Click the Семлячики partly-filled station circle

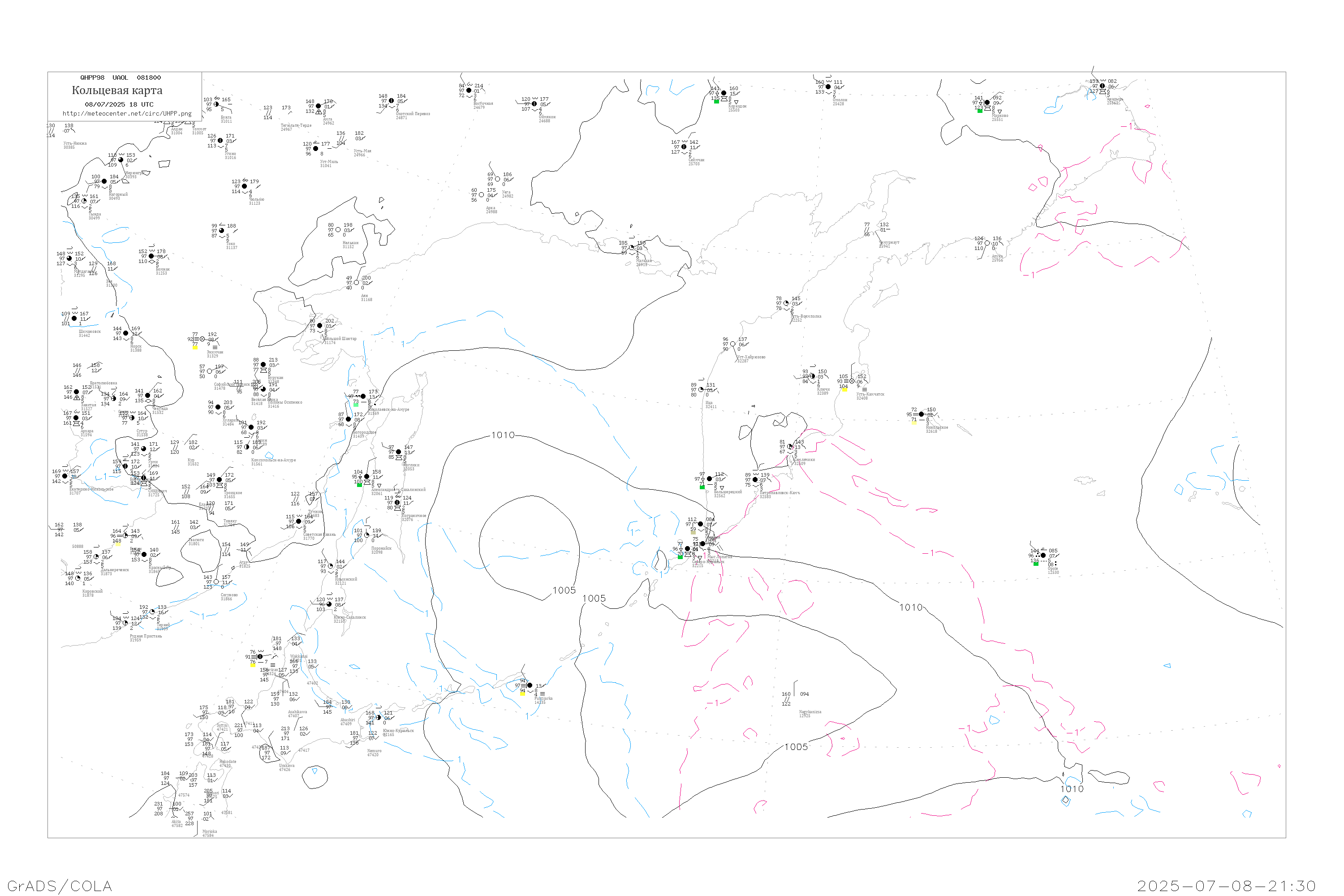coord(790,447)
